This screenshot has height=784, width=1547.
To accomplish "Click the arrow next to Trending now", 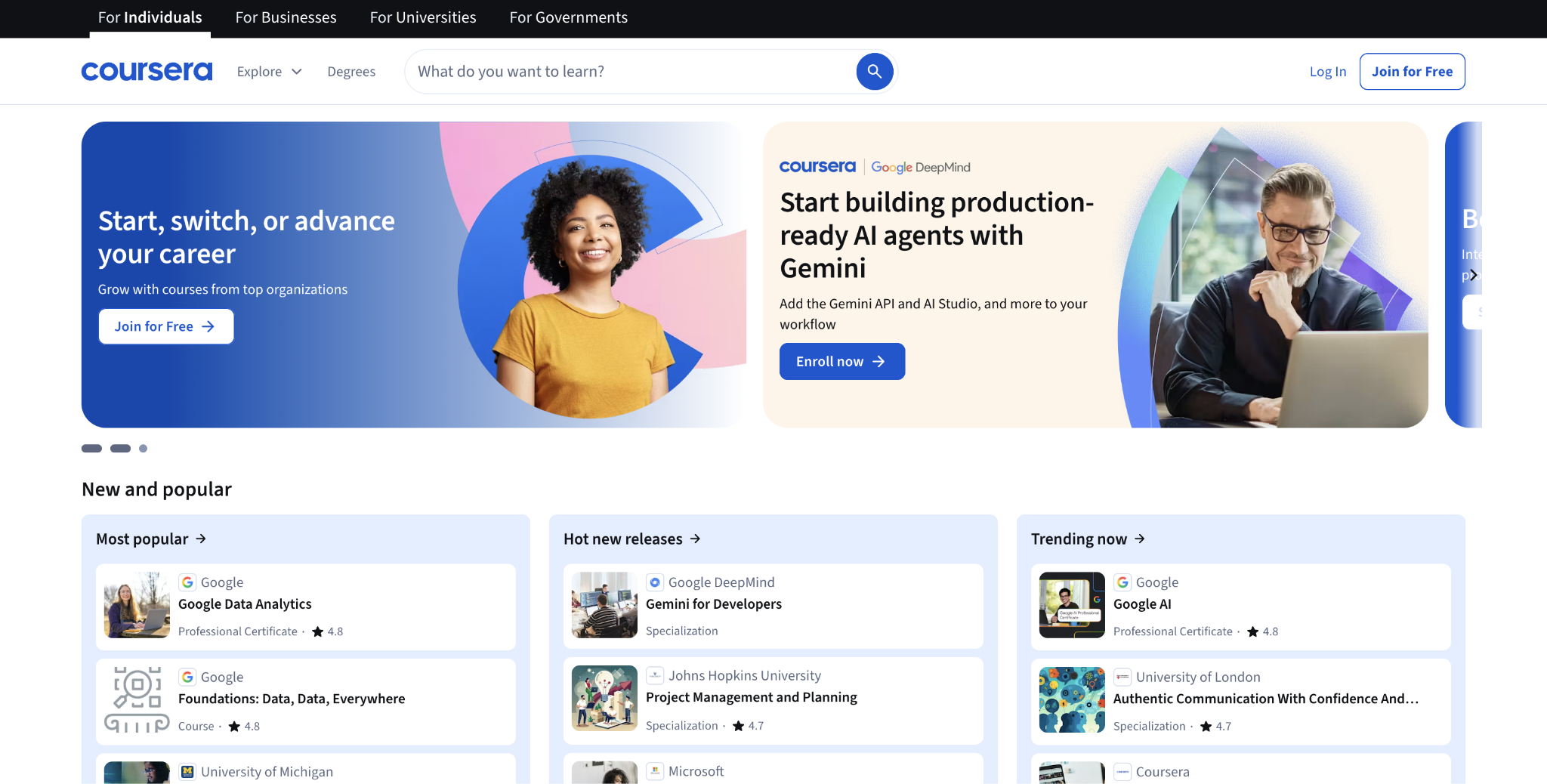I will [x=1140, y=539].
